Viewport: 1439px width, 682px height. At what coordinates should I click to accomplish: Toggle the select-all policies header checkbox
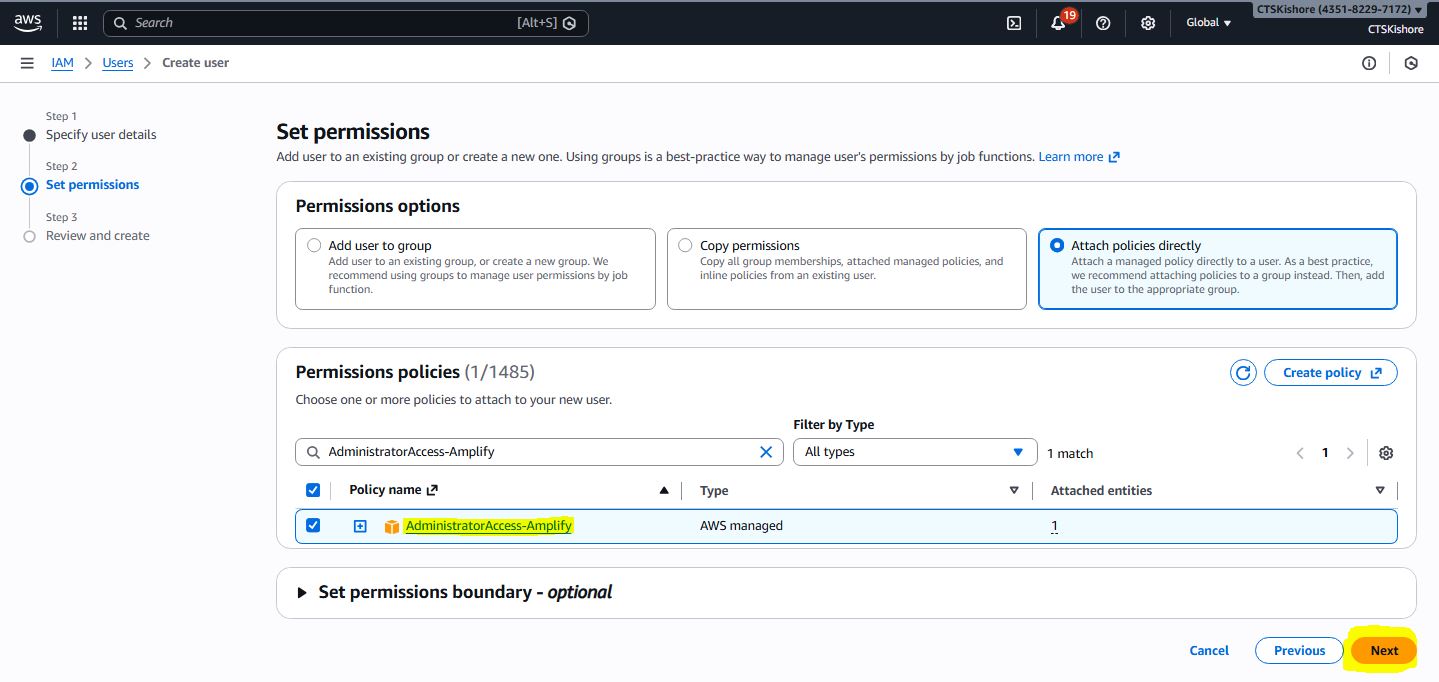(x=313, y=490)
